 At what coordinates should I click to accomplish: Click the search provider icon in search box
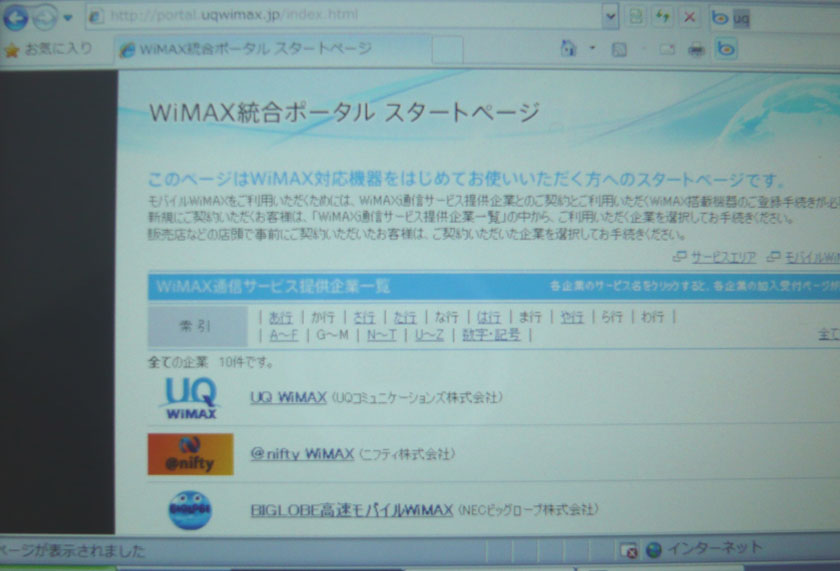(x=719, y=18)
